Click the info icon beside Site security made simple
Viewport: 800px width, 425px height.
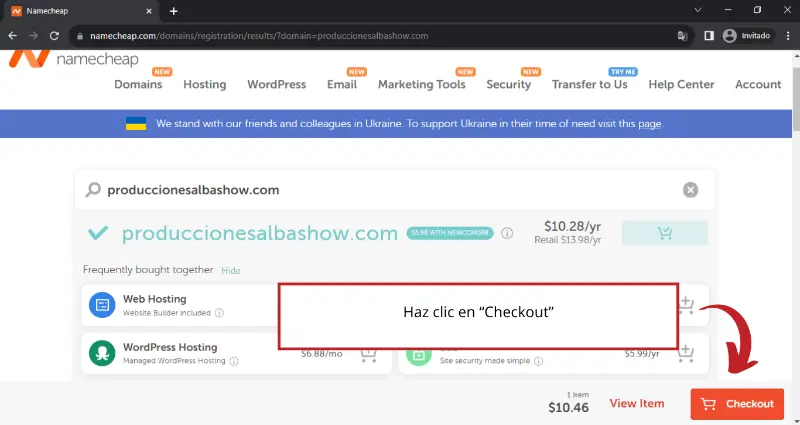(x=538, y=361)
